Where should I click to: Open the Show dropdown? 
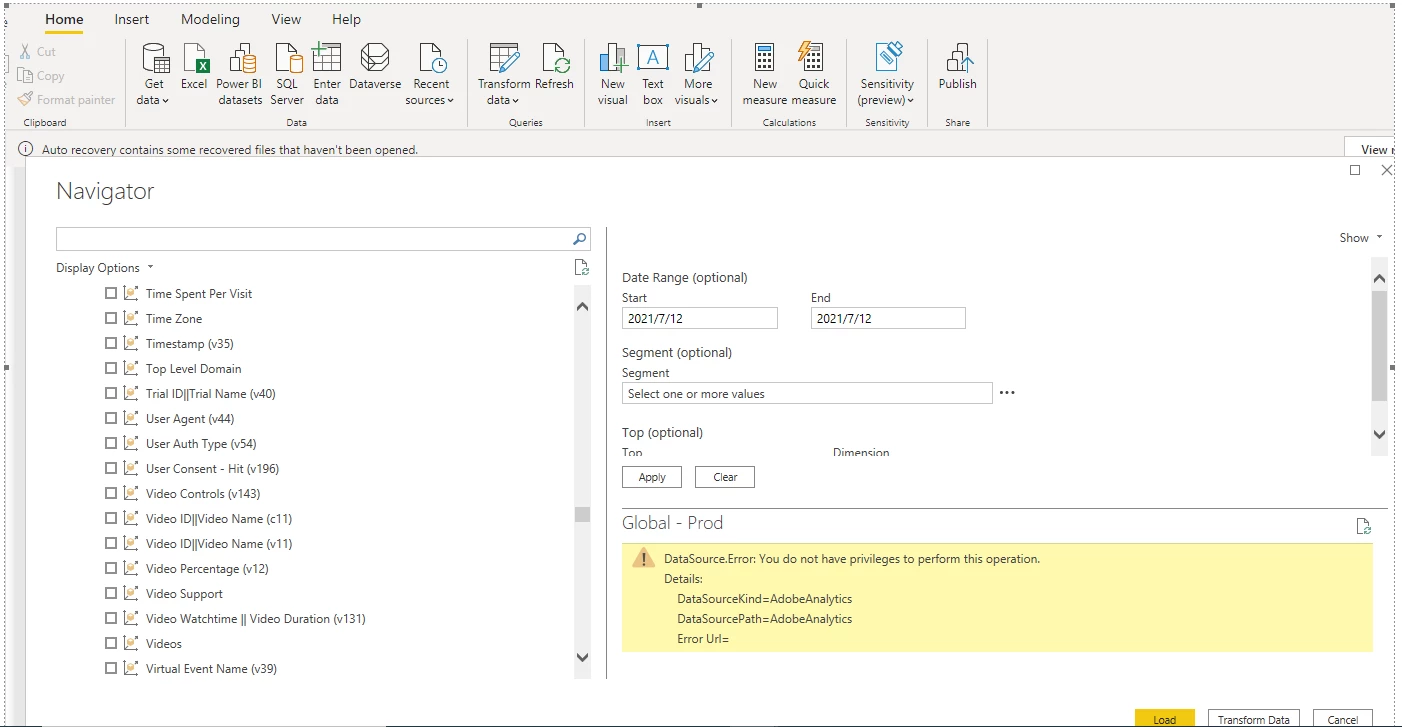1361,238
